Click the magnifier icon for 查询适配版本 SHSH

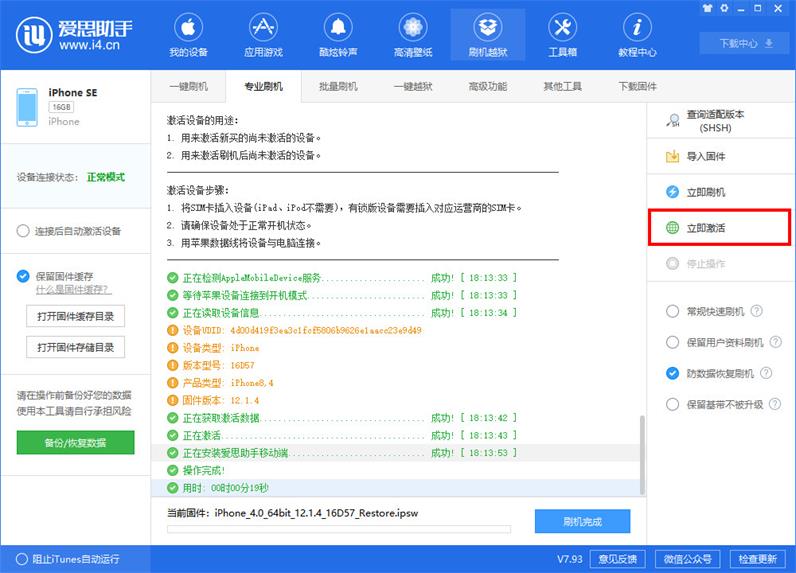(673, 121)
